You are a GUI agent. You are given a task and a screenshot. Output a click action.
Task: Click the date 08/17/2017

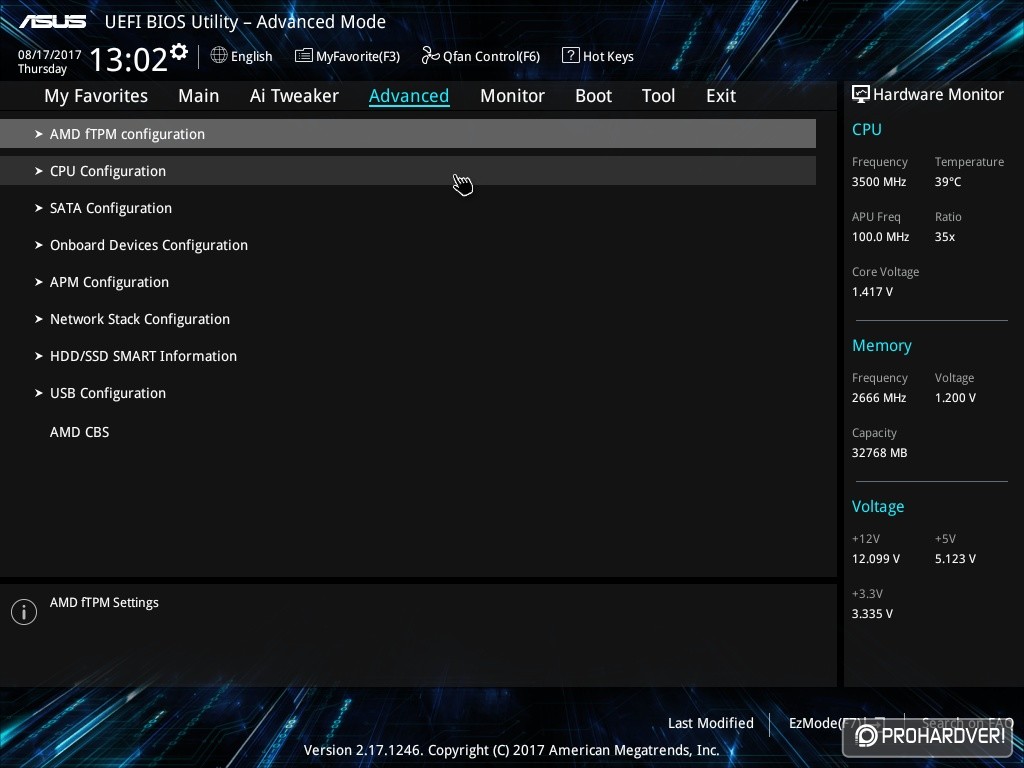pyautogui.click(x=50, y=55)
